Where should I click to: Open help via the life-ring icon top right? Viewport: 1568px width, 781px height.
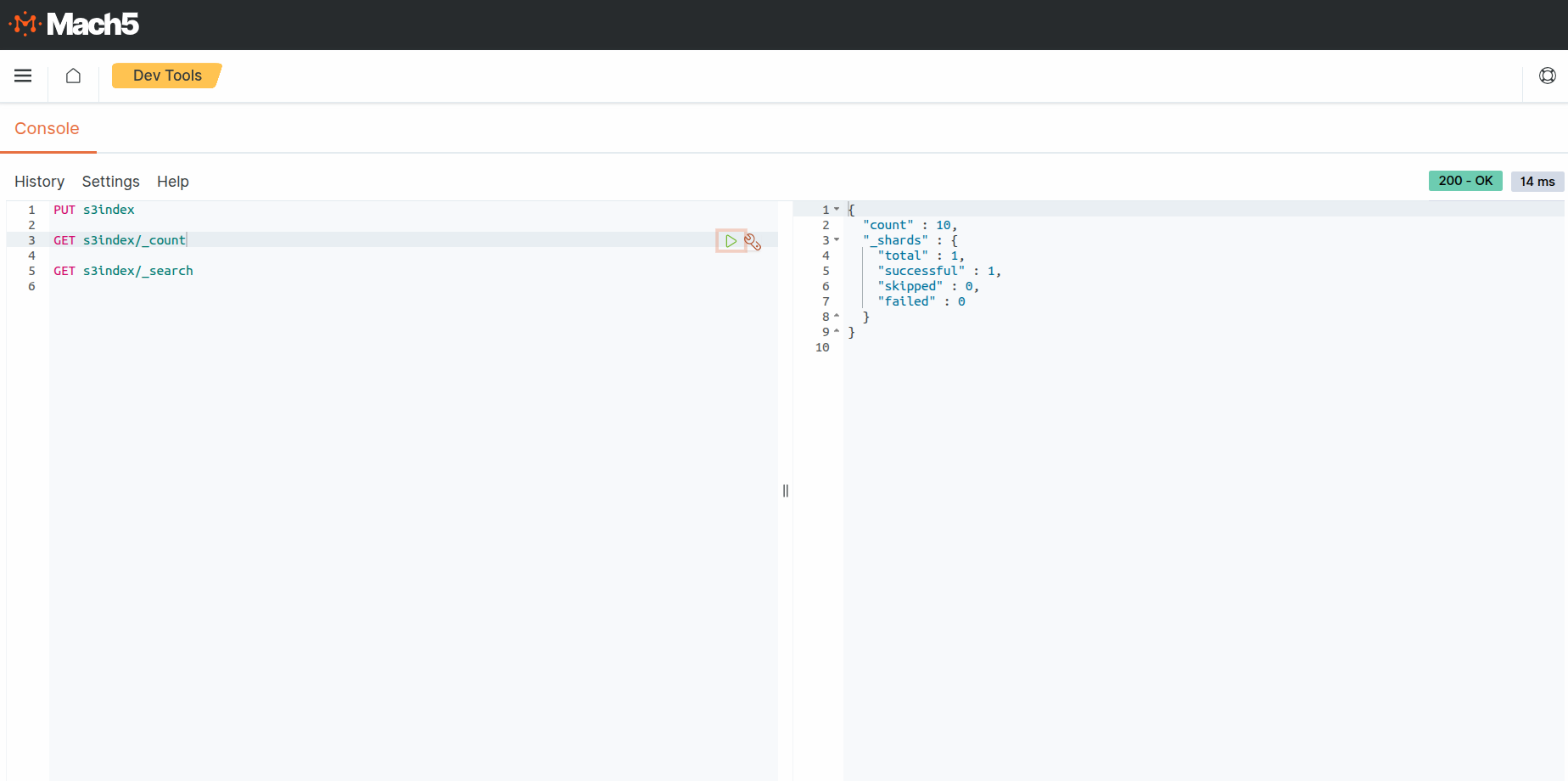click(1548, 76)
